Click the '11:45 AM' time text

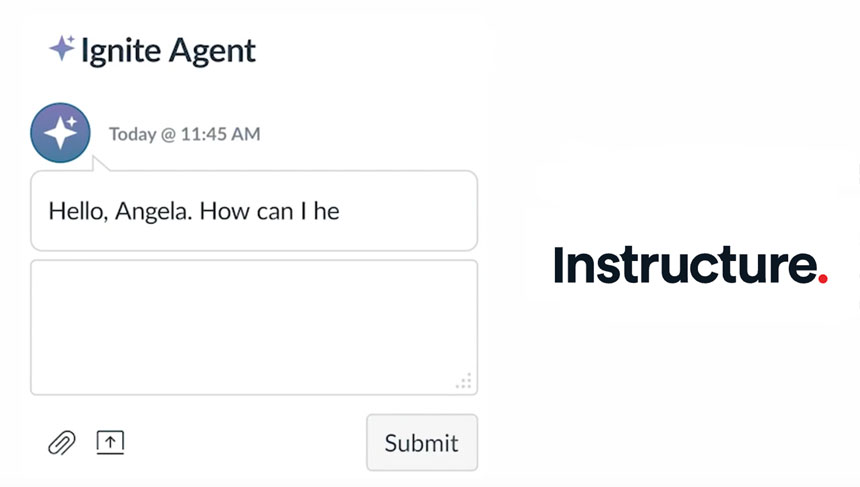220,134
